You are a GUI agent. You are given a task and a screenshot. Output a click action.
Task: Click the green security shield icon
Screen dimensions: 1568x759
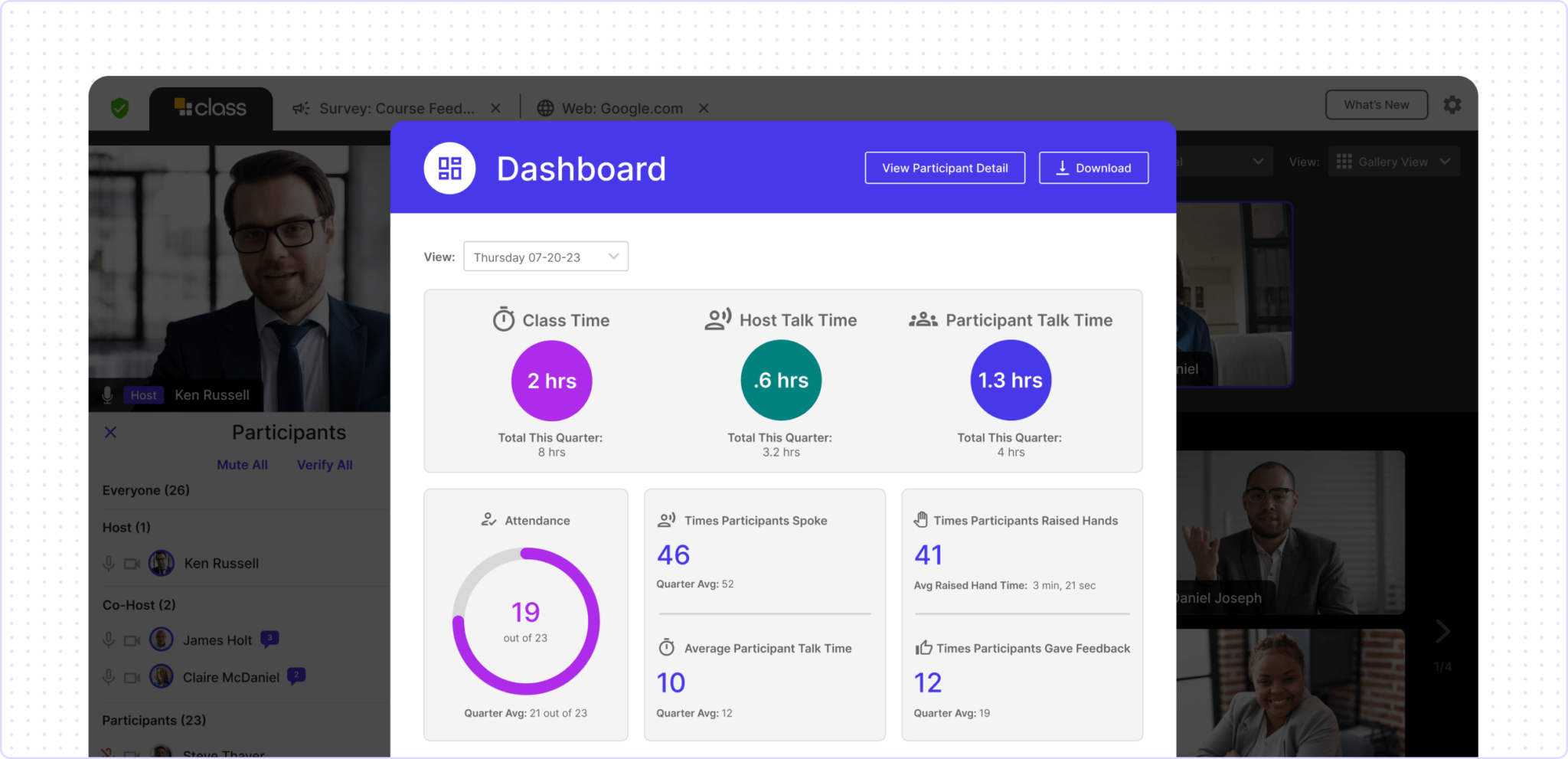pyautogui.click(x=120, y=107)
